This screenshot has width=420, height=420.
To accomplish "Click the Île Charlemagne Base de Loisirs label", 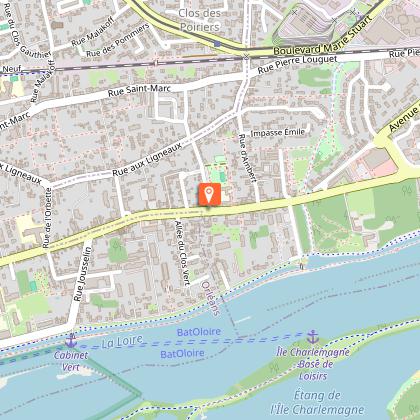I will [313, 364].
